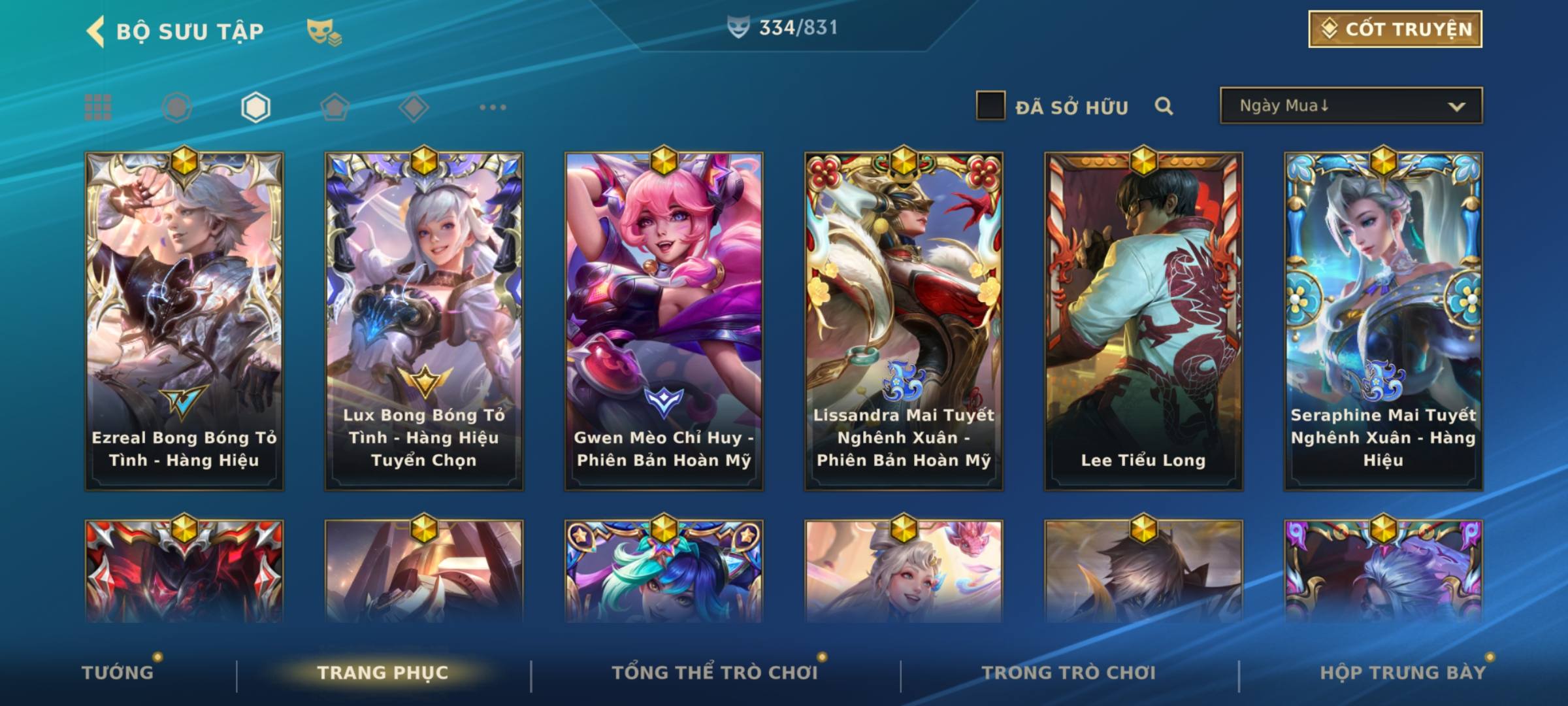The height and width of the screenshot is (706, 1568).
Task: Expand the sort dropdown chevron arrow
Action: [1456, 107]
